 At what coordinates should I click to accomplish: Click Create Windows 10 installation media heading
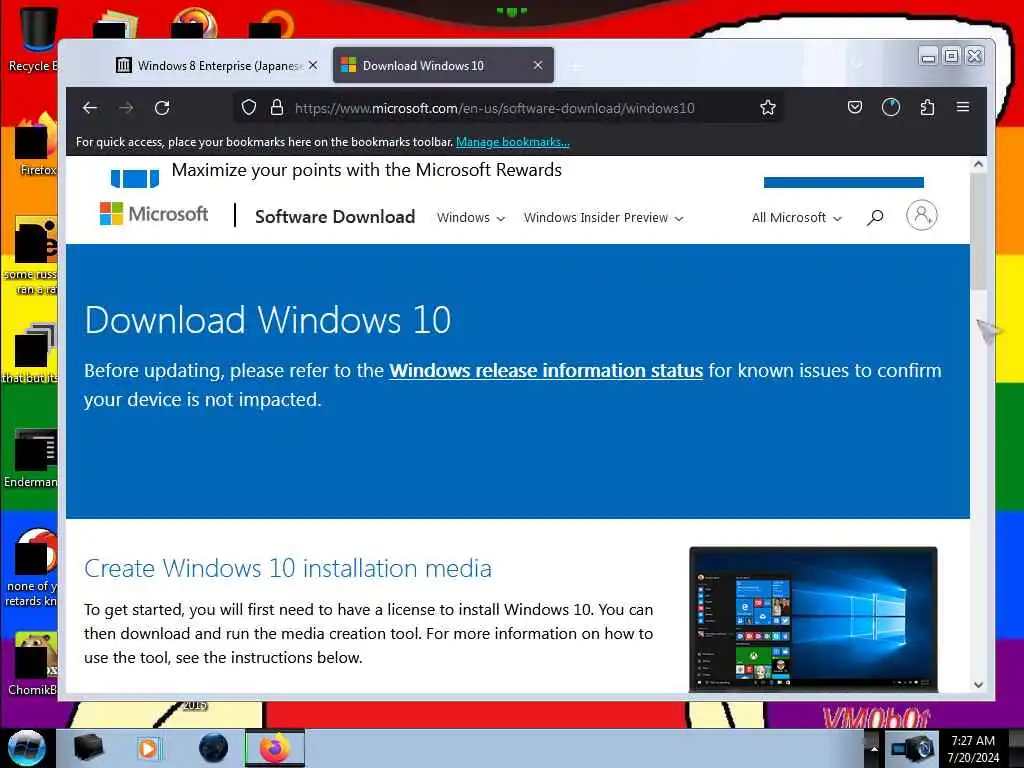coord(287,568)
